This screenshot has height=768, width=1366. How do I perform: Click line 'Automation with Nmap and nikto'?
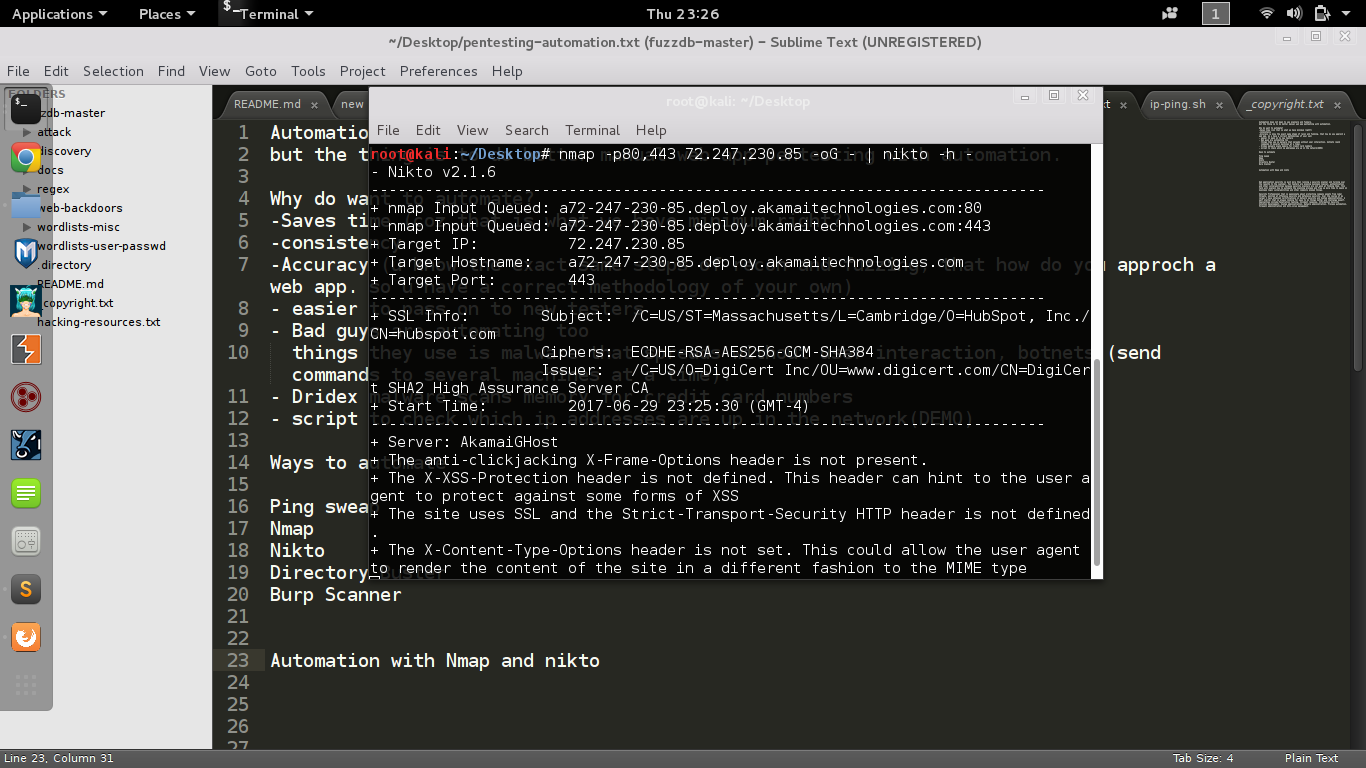(434, 660)
